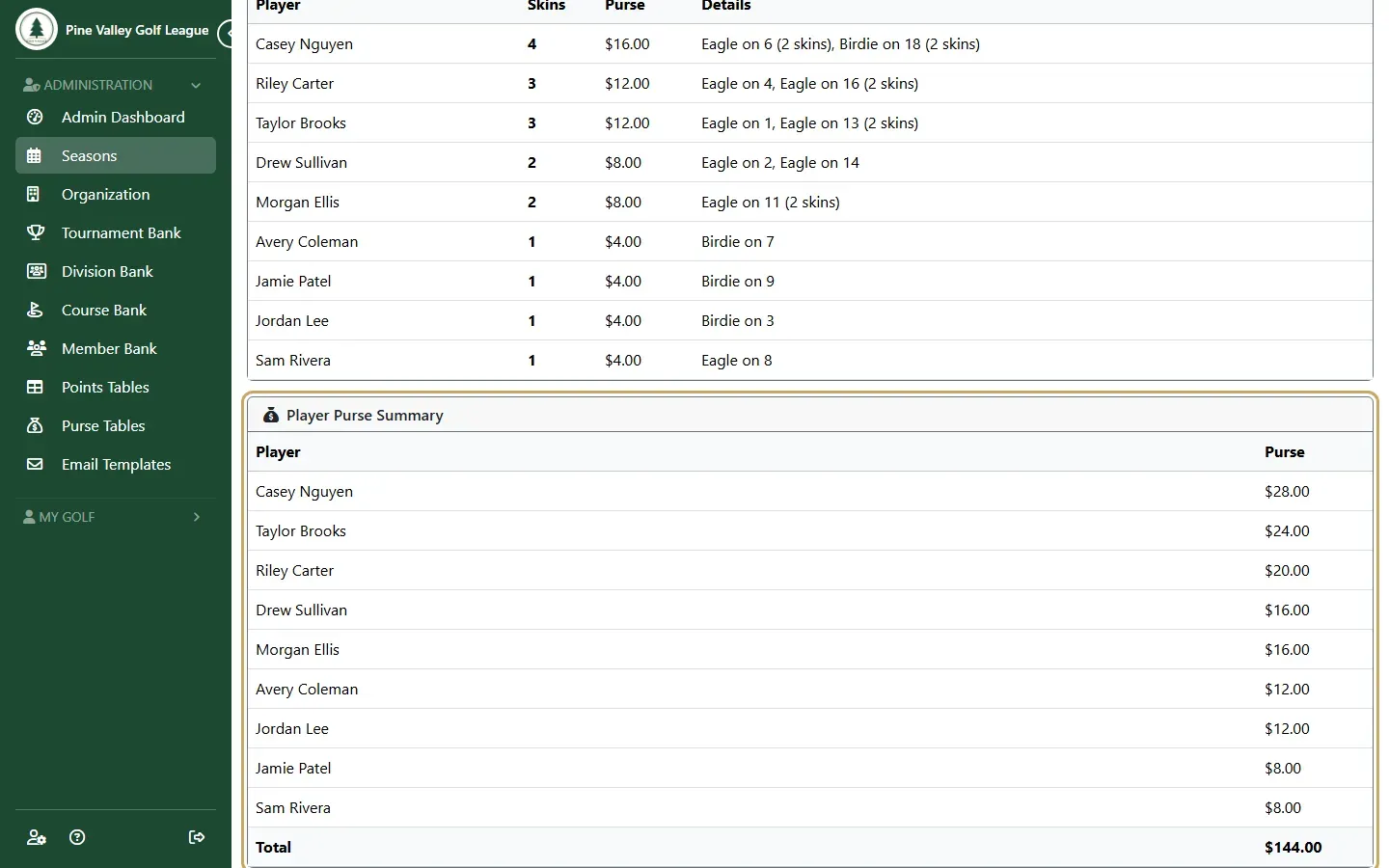Click "Eagle on 4, Eagle on 16 (2 skins)" details
This screenshot has width=1389, height=868.
[x=809, y=84]
